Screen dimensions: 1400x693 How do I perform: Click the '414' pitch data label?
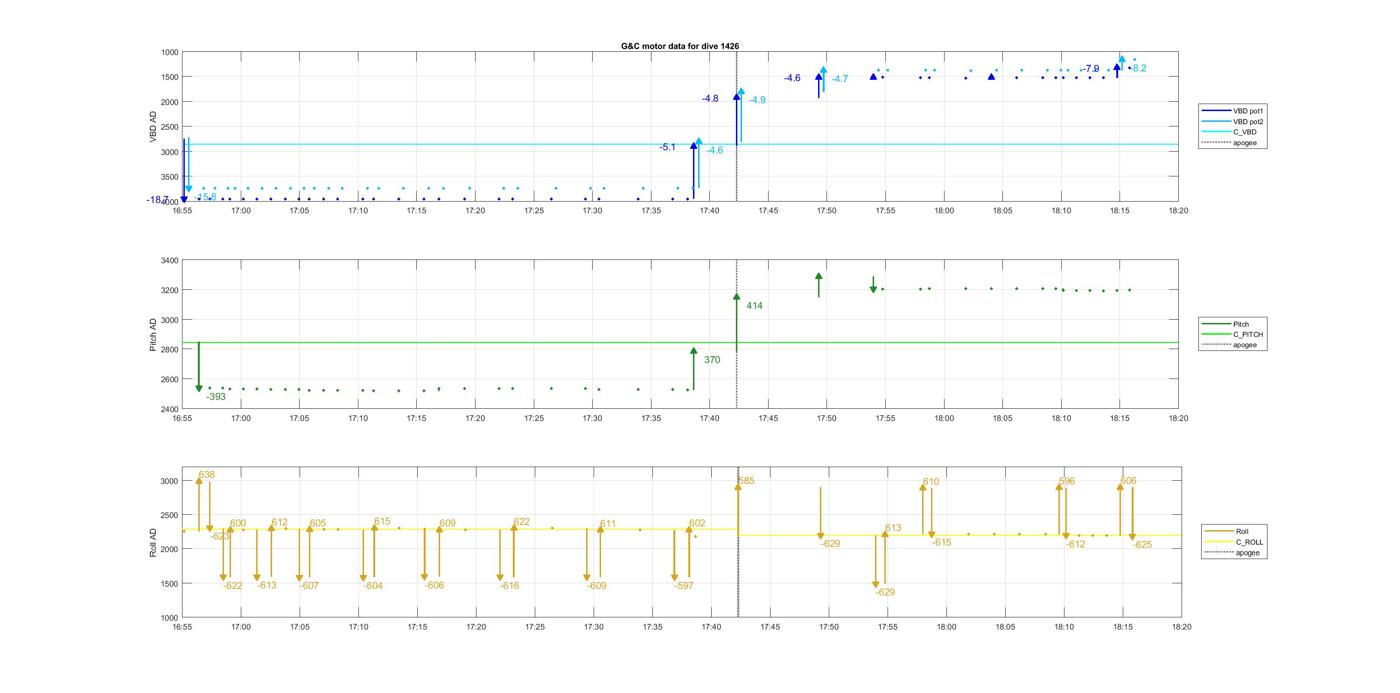click(x=755, y=306)
